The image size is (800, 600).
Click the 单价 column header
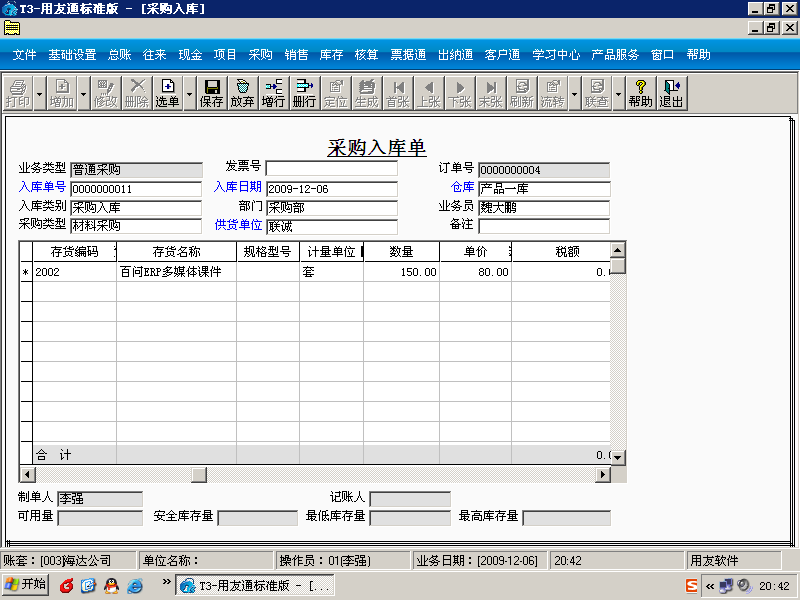pos(476,252)
